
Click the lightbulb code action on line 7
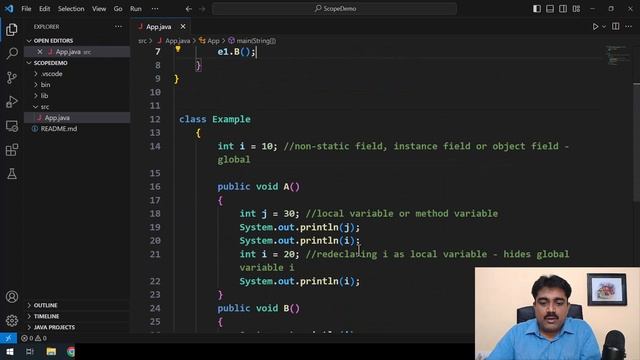click(178, 49)
